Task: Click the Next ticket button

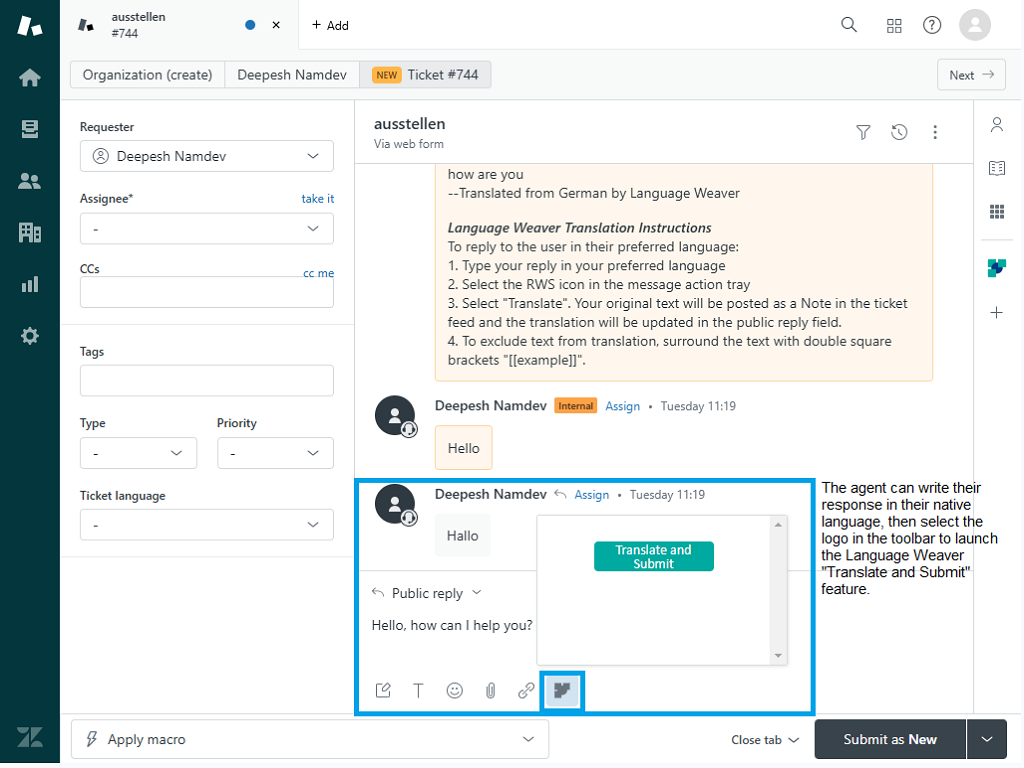Action: (x=971, y=74)
